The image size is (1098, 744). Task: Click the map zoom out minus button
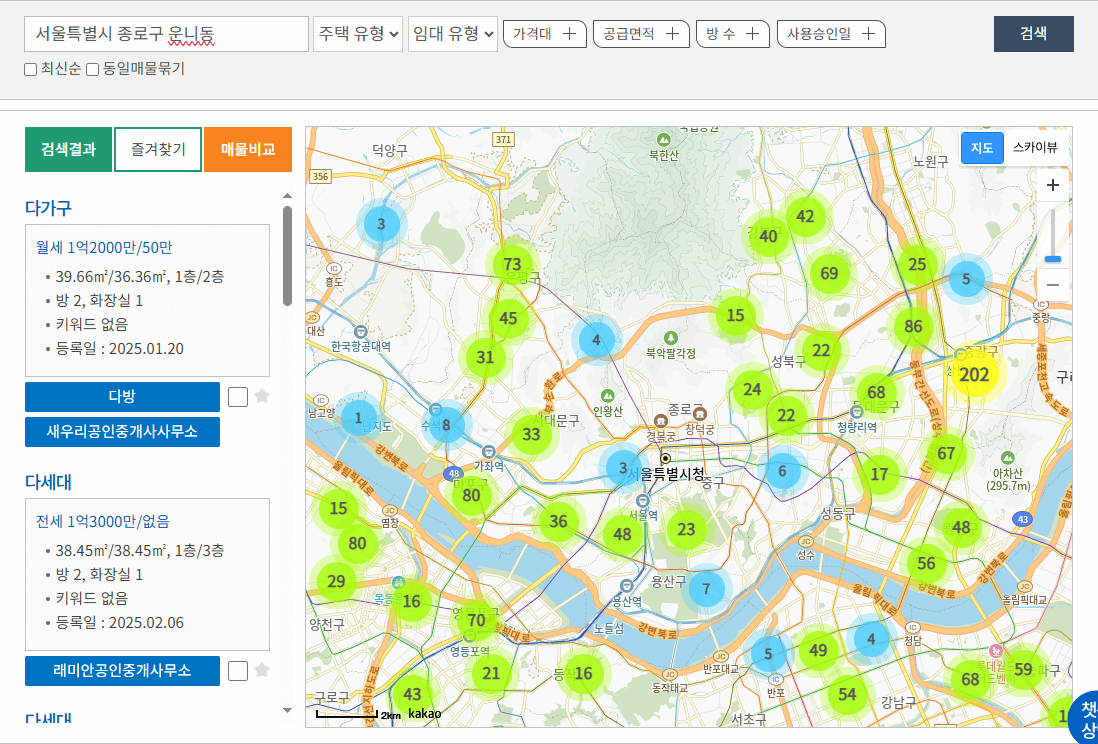(x=1052, y=285)
